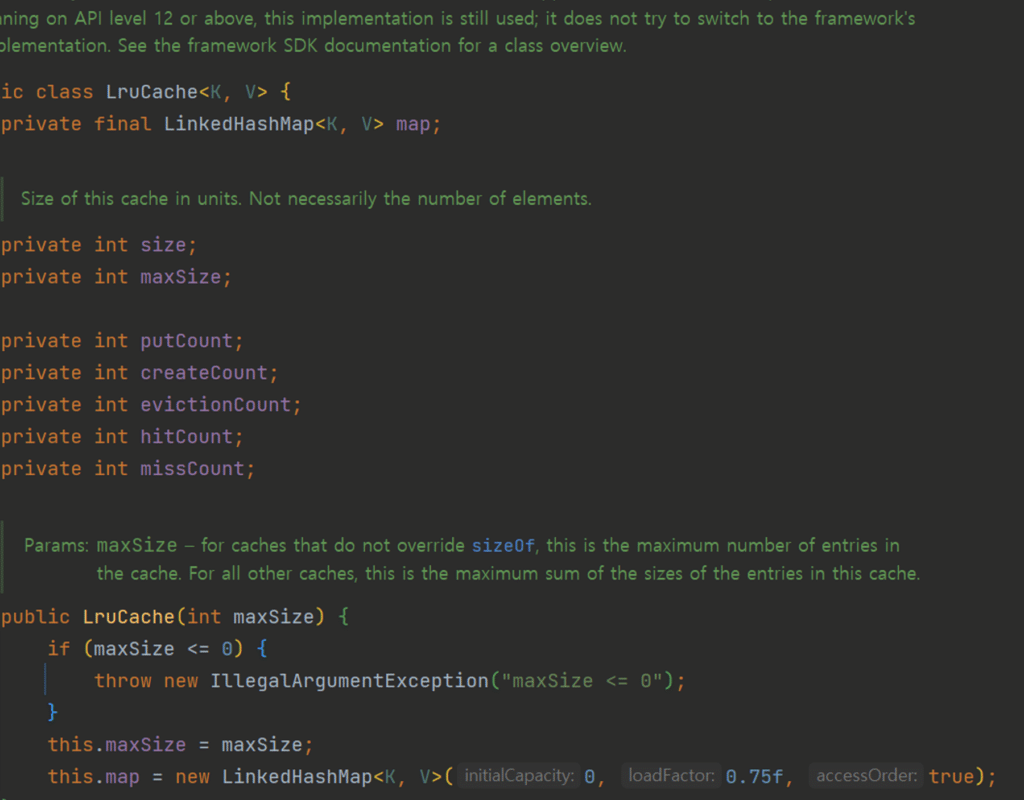Click the rendered doc comment about cache size
Image resolution: width=1024 pixels, height=800 pixels.
[x=305, y=199]
